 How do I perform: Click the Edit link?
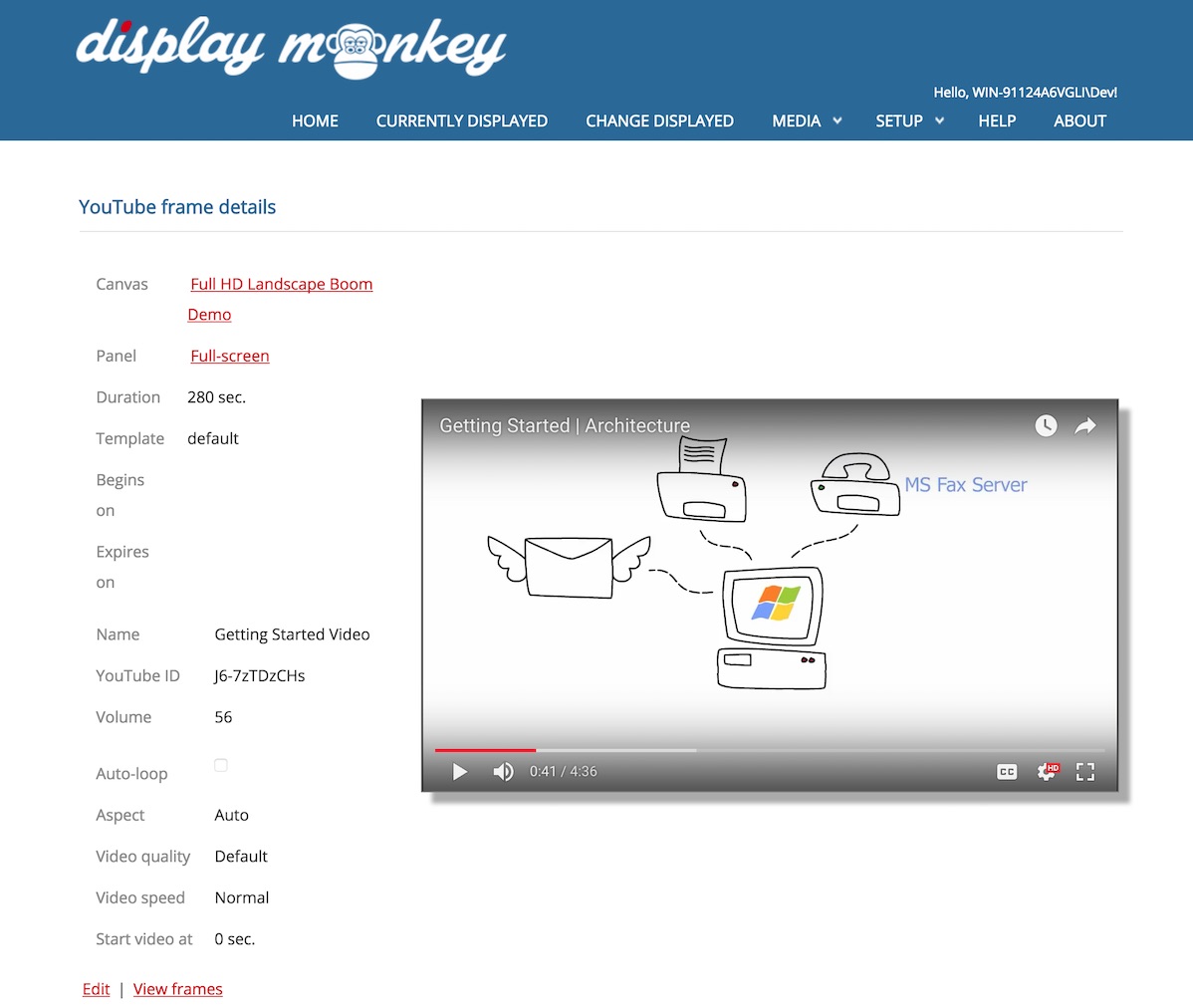pyautogui.click(x=97, y=989)
